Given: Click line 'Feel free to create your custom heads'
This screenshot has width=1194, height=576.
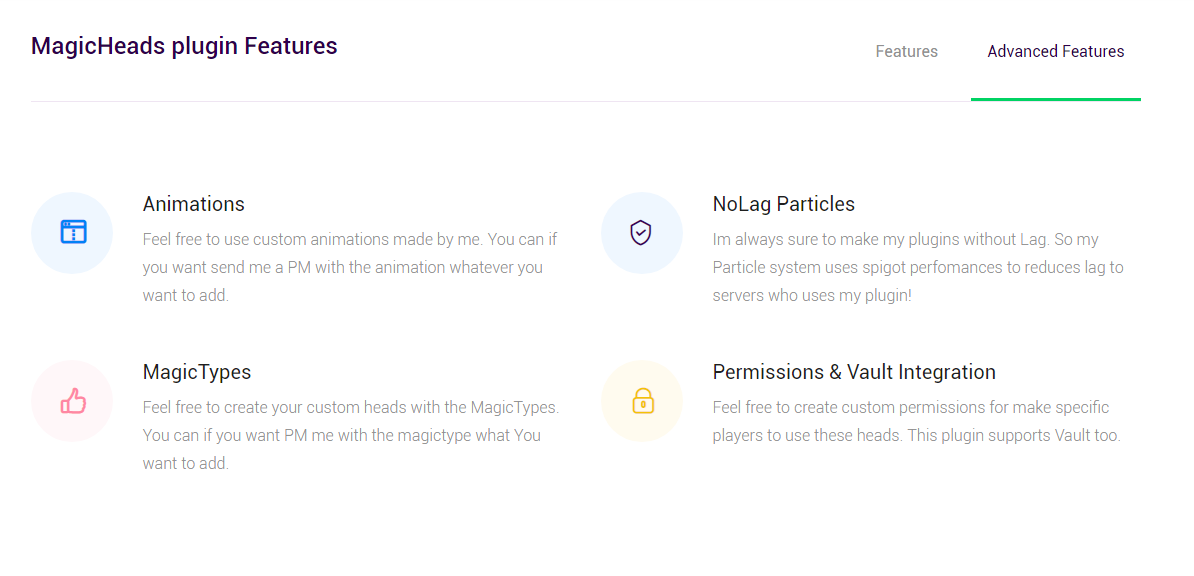Looking at the screenshot, I should [x=351, y=408].
